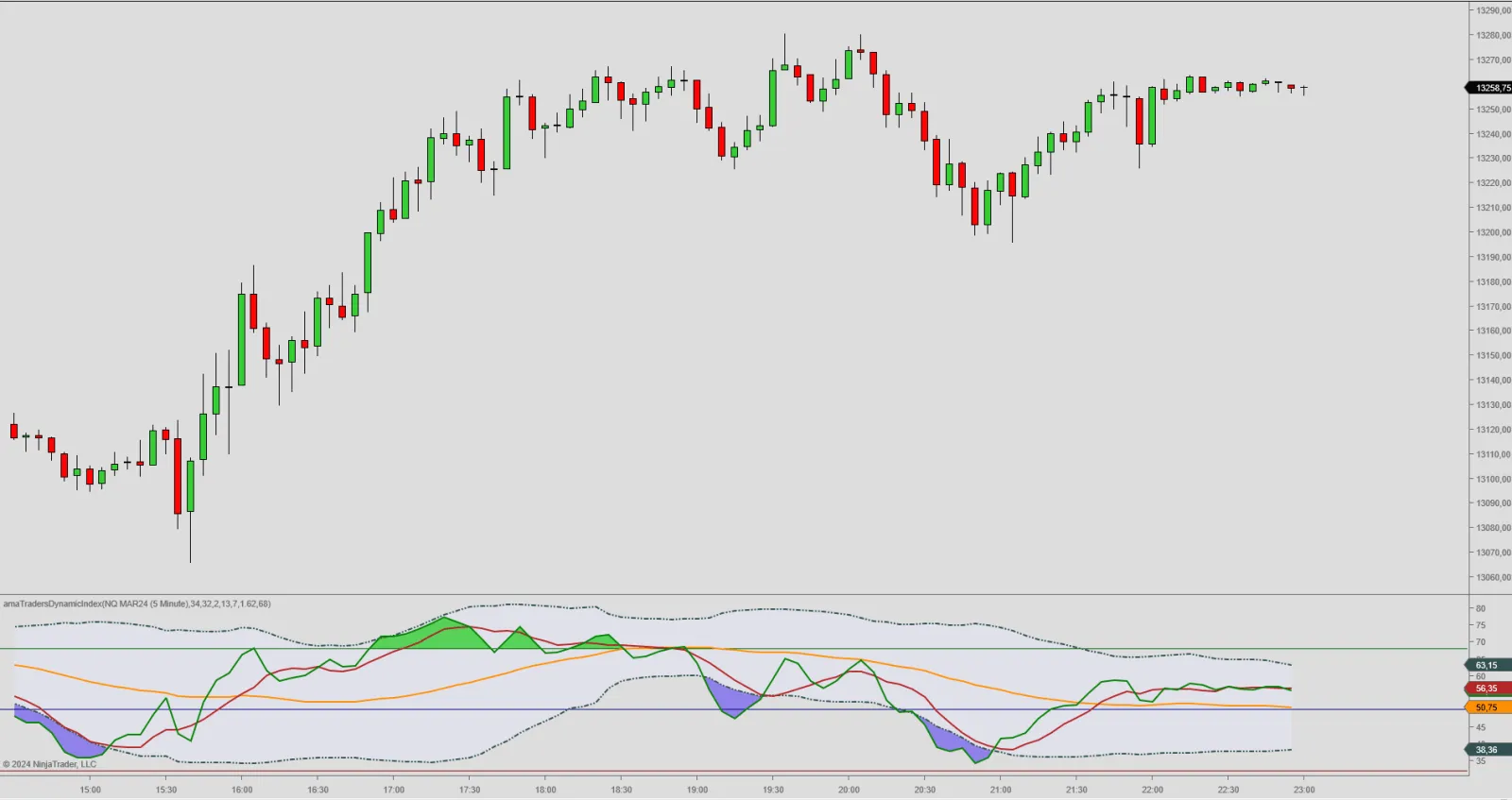This screenshot has height=800, width=1512.
Task: Click the 35 level on indicator scale
Action: (1481, 761)
